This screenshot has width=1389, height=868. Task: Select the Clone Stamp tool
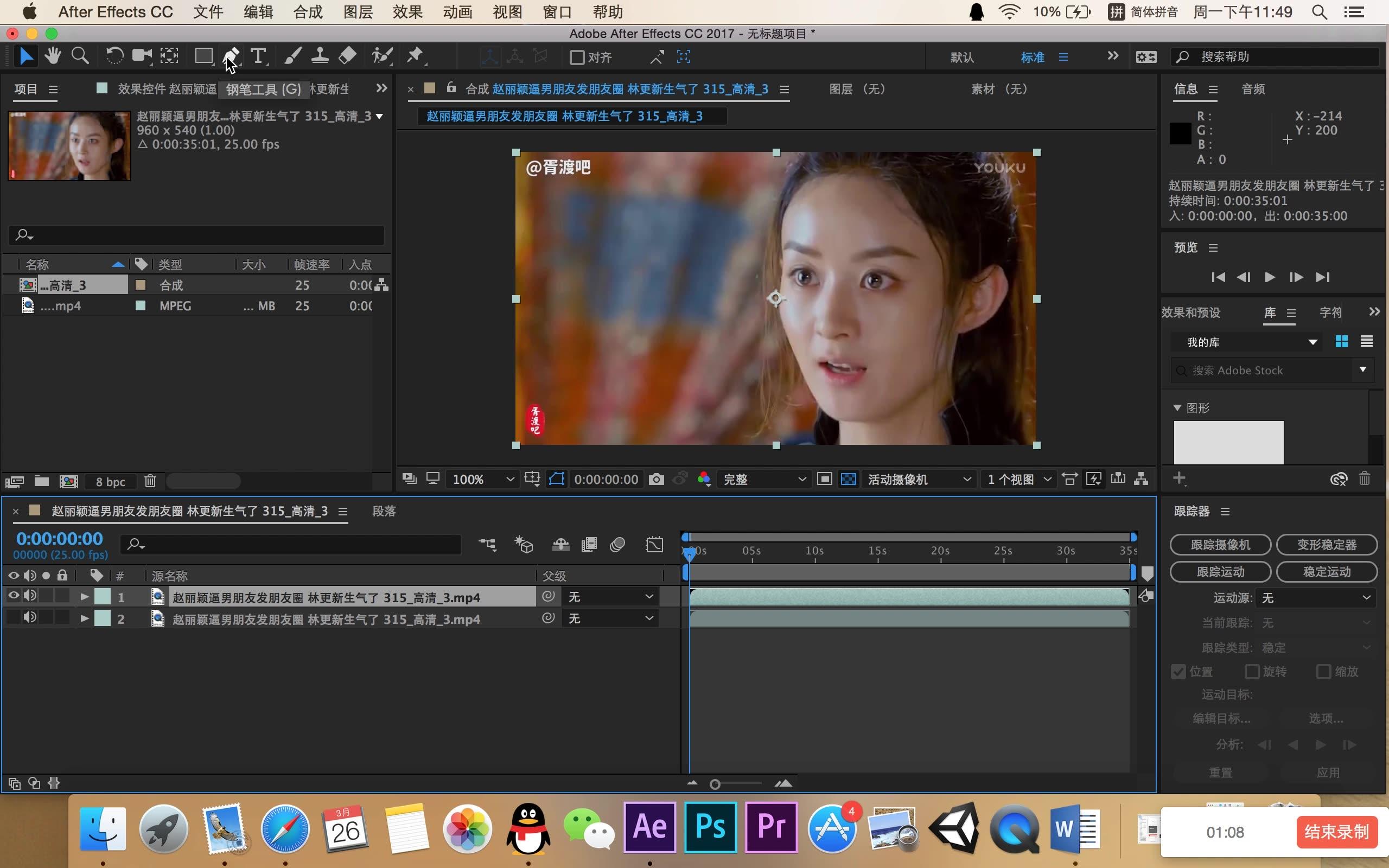coord(320,56)
